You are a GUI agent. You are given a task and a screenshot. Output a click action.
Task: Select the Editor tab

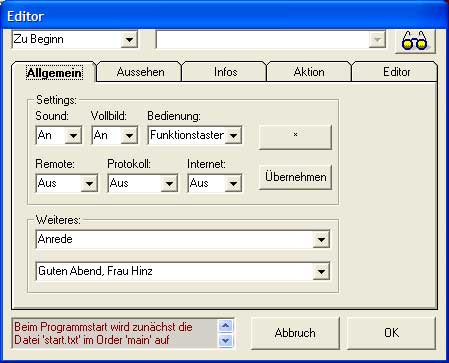[396, 72]
